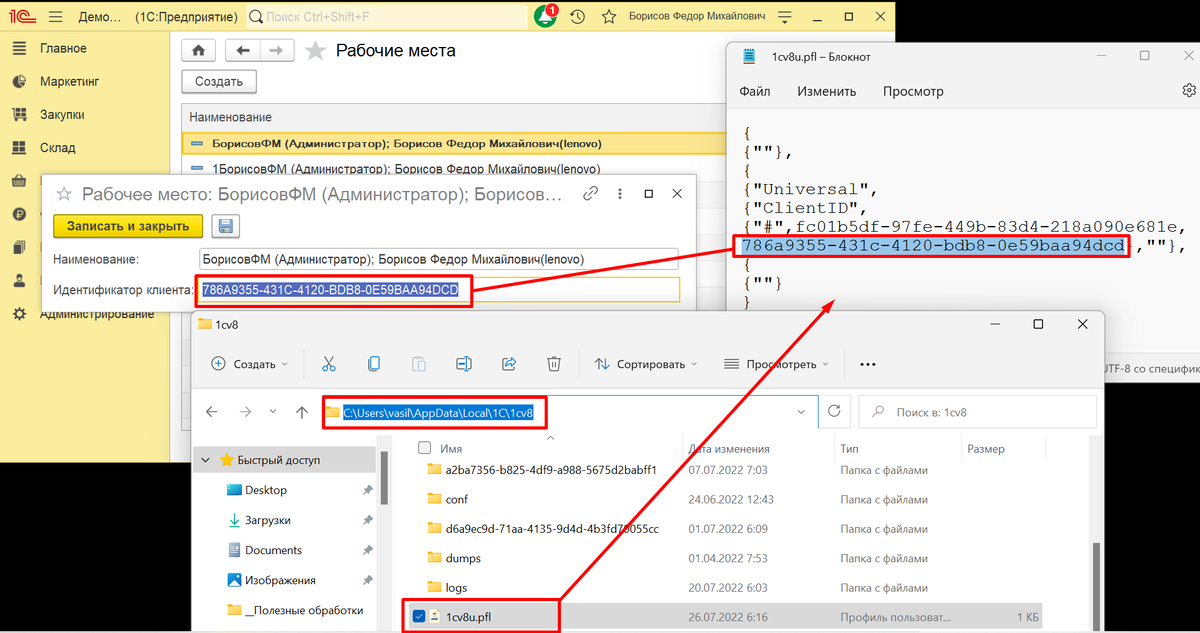Select dumps folder in file list

[463, 558]
